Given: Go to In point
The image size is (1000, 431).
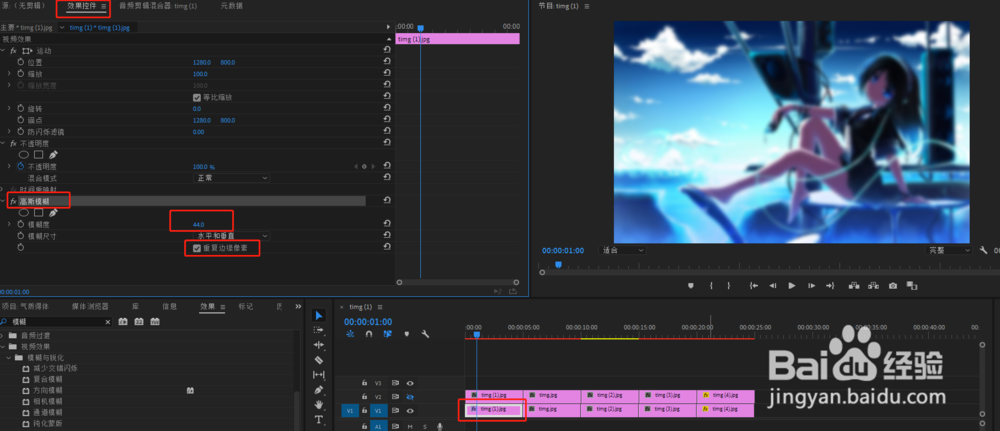Looking at the screenshot, I should 754,286.
